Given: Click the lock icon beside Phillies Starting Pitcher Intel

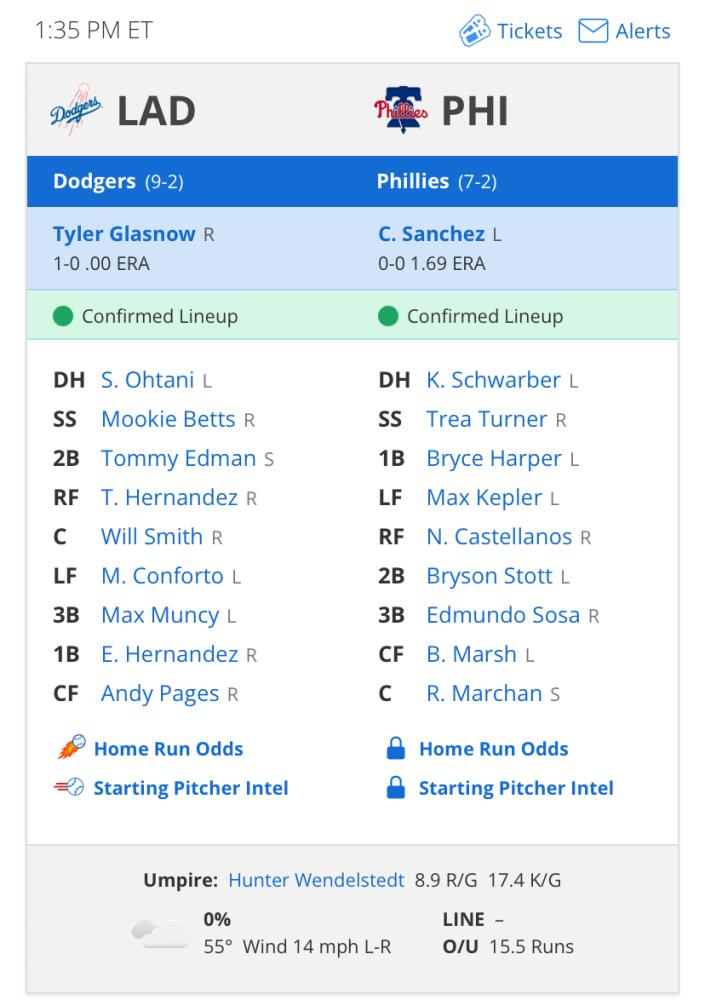Looking at the screenshot, I should pyautogui.click(x=396, y=788).
